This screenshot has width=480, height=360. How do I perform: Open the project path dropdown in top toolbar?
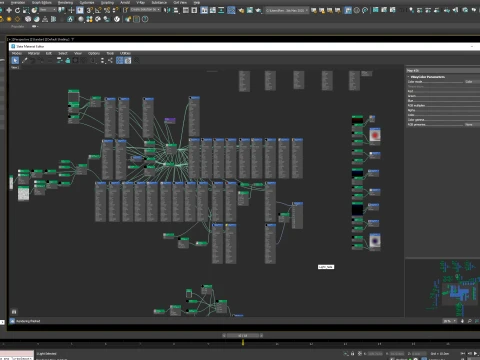coord(287,10)
